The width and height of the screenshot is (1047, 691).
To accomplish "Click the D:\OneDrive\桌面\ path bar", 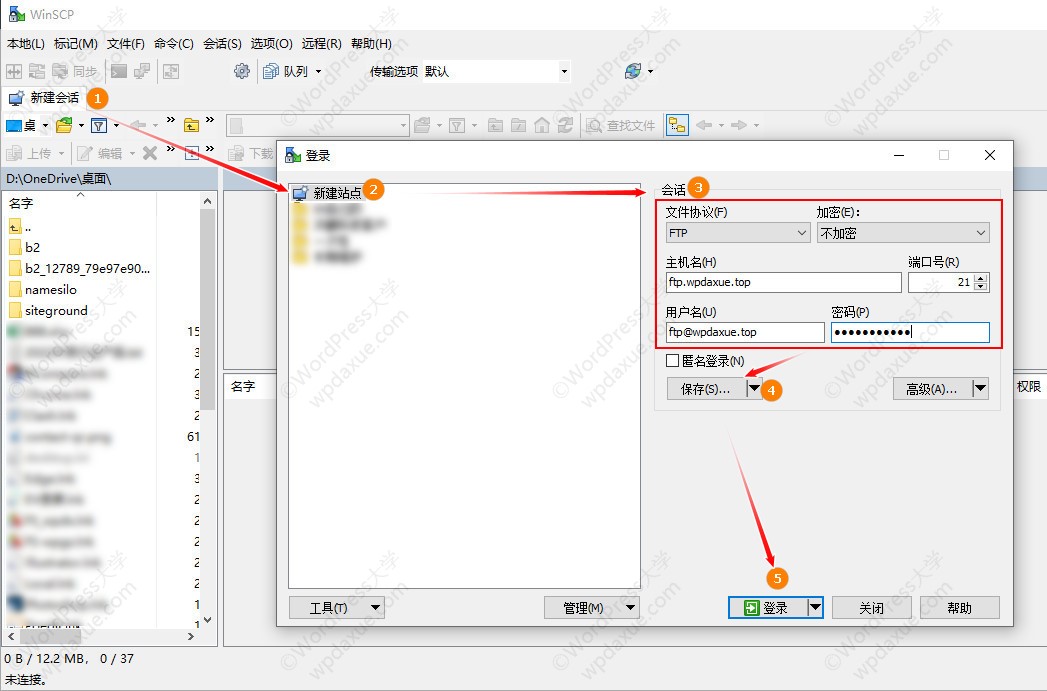I will pos(110,178).
